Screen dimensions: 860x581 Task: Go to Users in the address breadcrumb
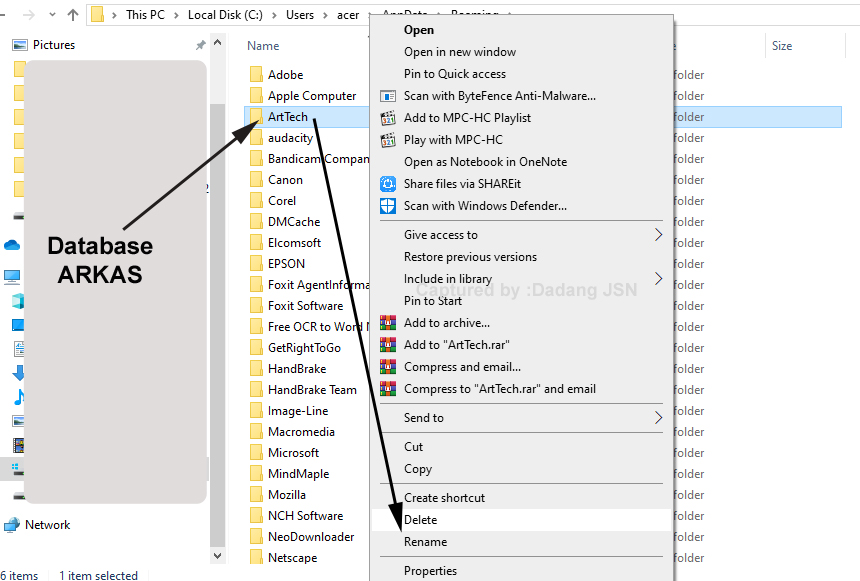tap(299, 15)
